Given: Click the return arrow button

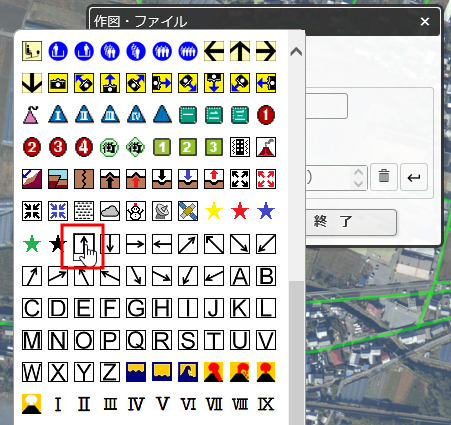Looking at the screenshot, I should (414, 177).
